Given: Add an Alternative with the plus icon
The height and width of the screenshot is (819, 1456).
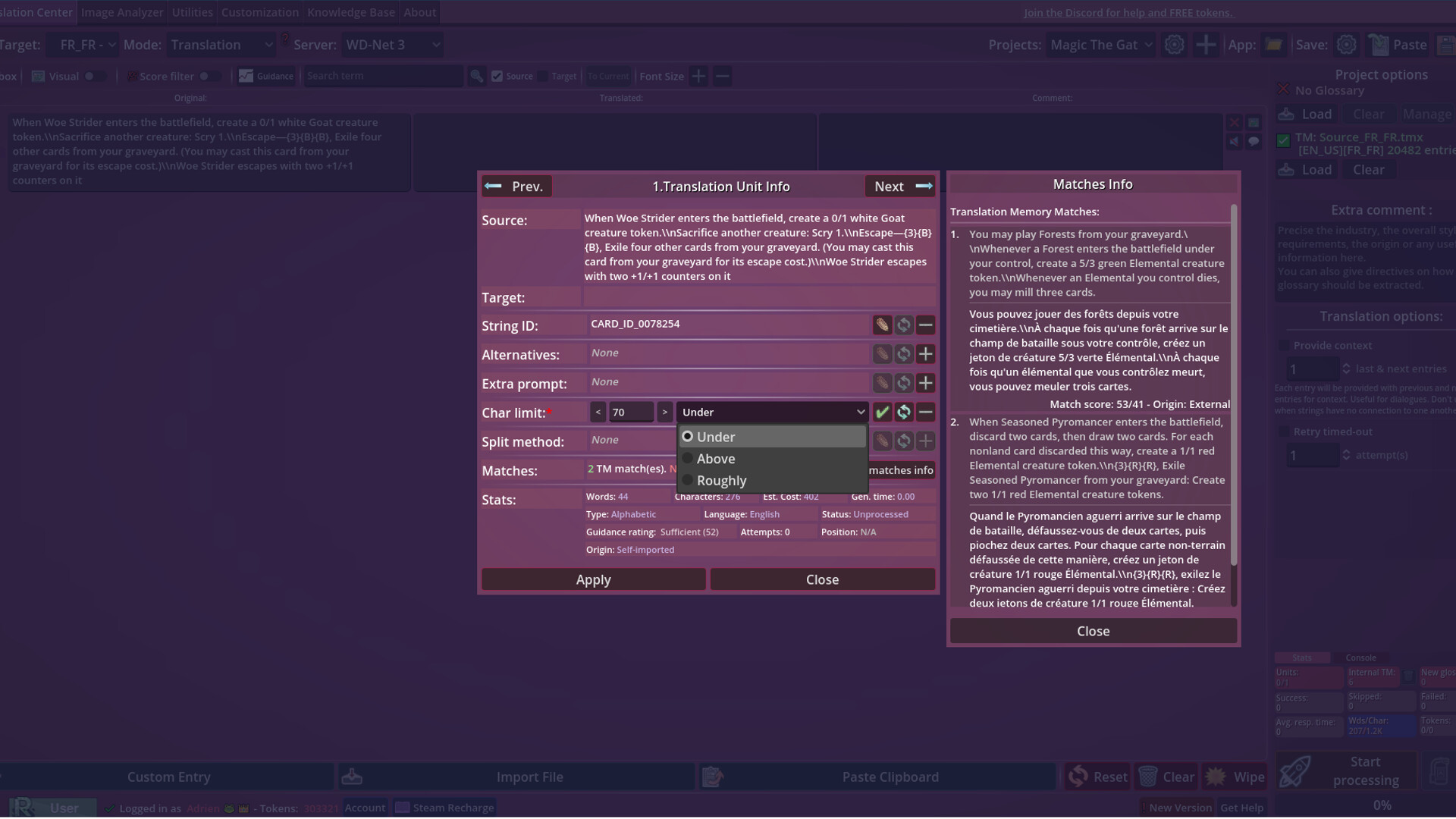Looking at the screenshot, I should point(925,353).
